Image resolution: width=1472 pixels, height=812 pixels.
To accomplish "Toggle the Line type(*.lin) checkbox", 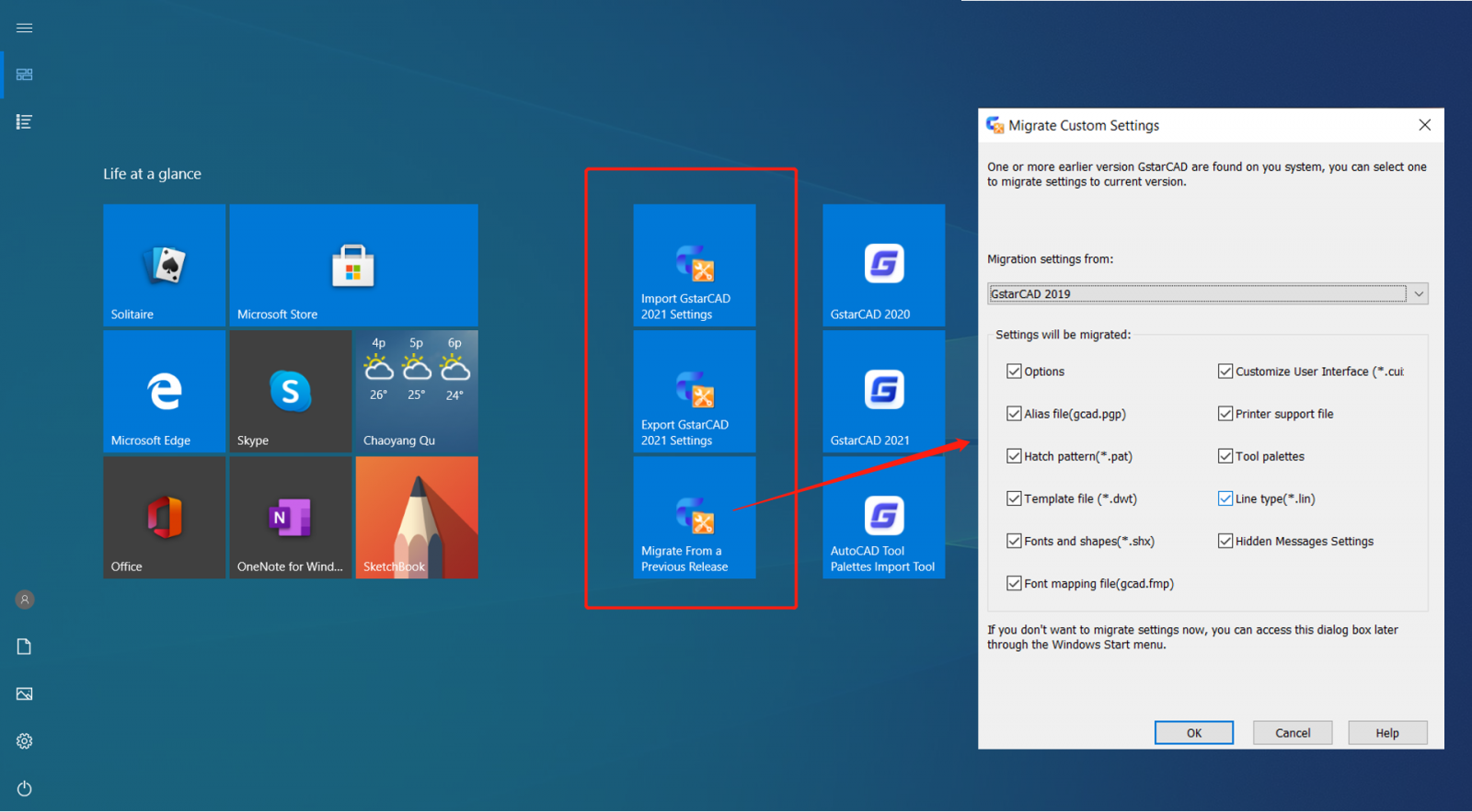I will [1225, 498].
